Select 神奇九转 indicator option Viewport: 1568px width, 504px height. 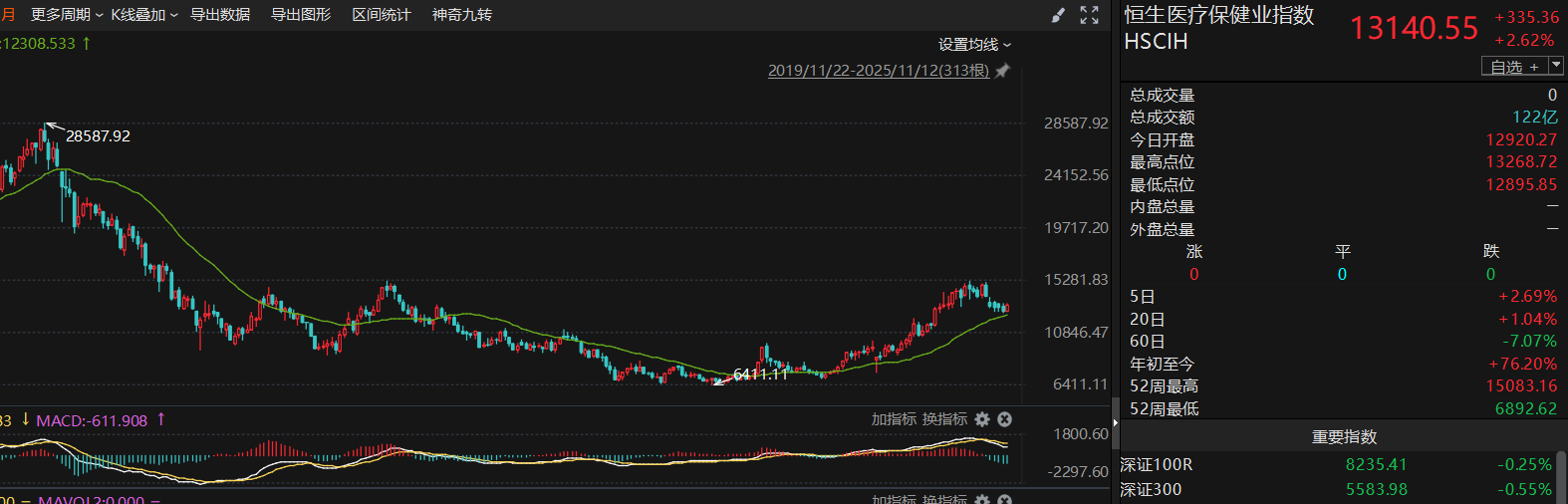click(x=462, y=15)
